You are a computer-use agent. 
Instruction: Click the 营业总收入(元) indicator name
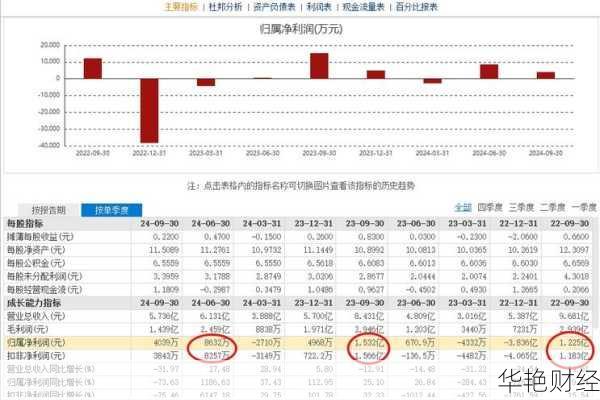(x=36, y=316)
